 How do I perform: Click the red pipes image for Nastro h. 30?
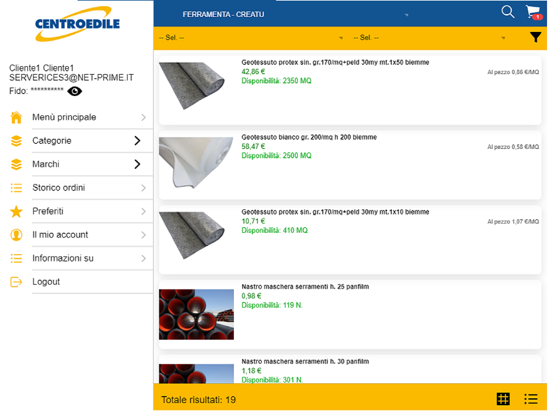[x=196, y=374]
